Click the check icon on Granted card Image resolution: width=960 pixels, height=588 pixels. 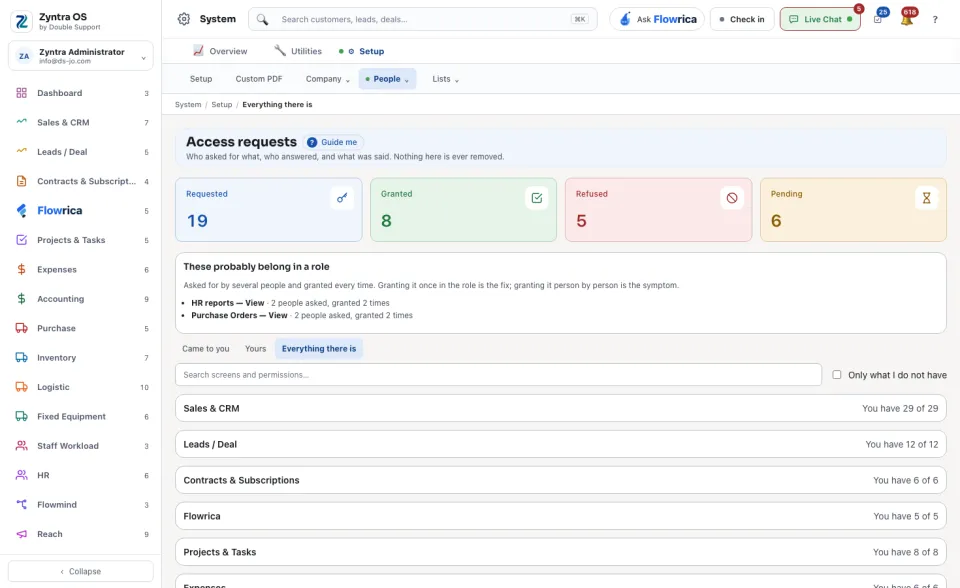(x=537, y=198)
